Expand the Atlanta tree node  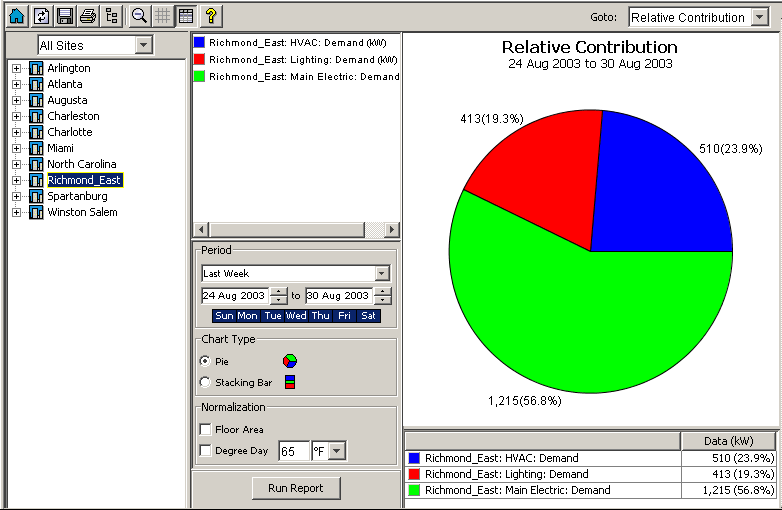click(16, 84)
